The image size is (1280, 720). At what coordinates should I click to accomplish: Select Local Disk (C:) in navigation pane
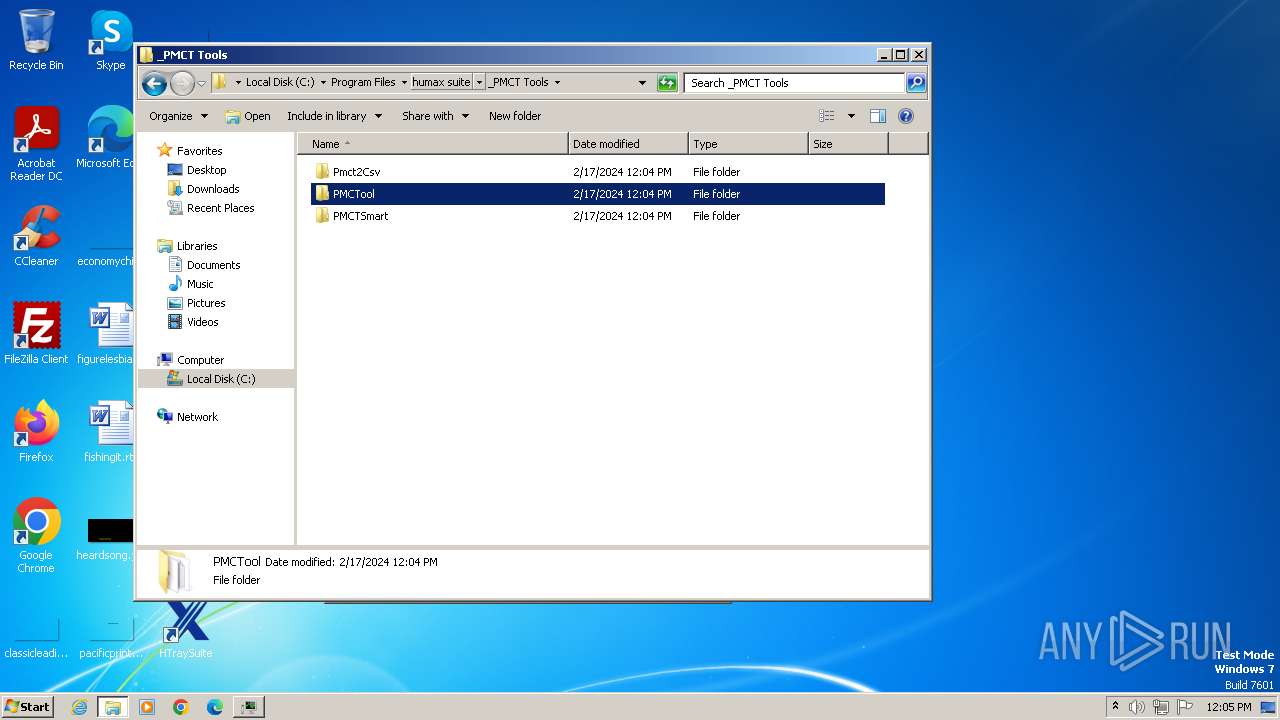(216, 379)
